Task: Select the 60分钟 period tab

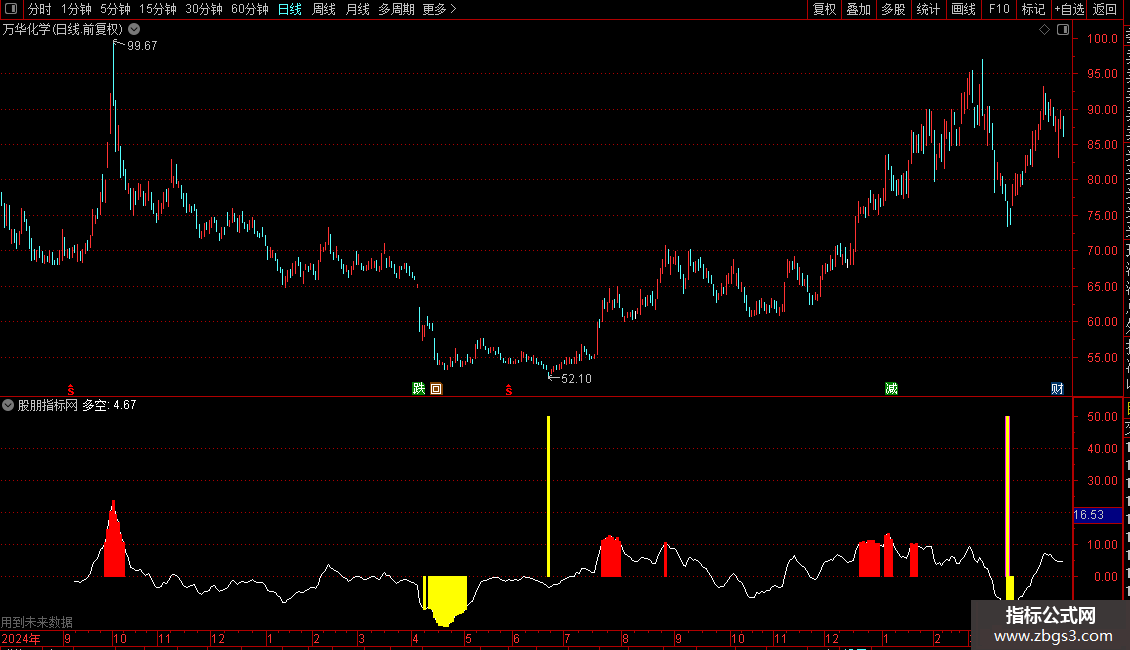Action: [250, 9]
